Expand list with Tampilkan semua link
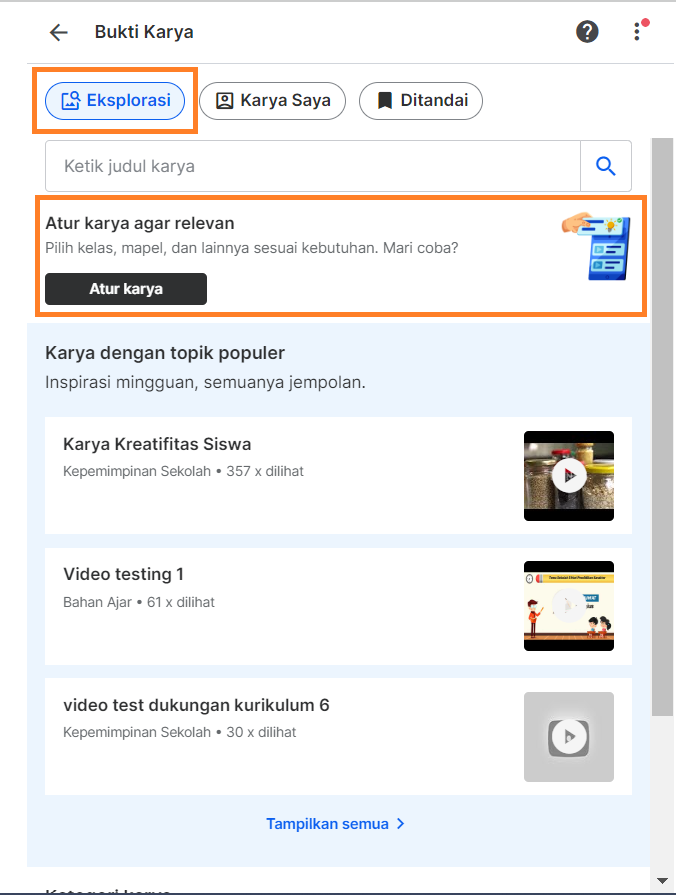 (x=327, y=824)
